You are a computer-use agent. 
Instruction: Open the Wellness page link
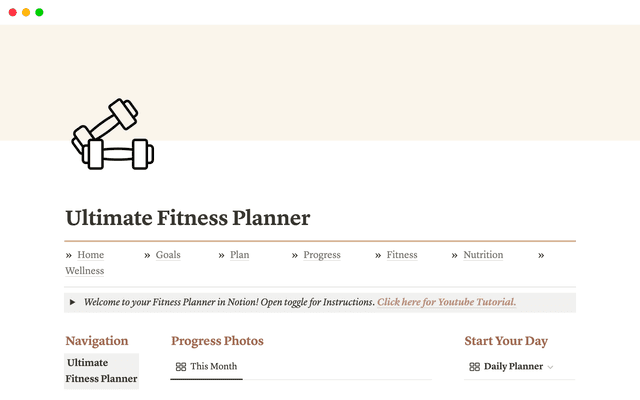pos(85,271)
